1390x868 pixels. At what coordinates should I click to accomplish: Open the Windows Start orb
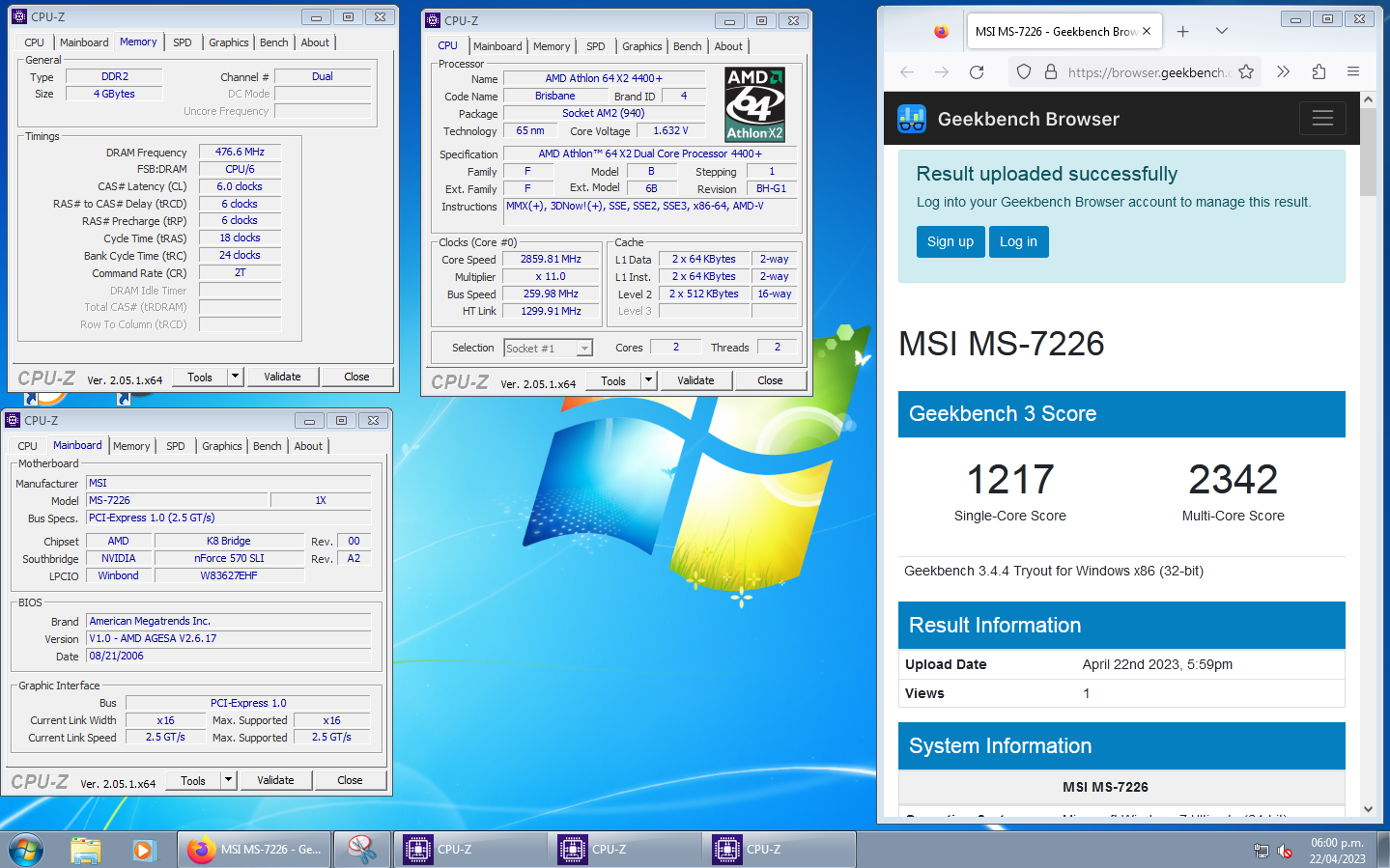[26, 850]
